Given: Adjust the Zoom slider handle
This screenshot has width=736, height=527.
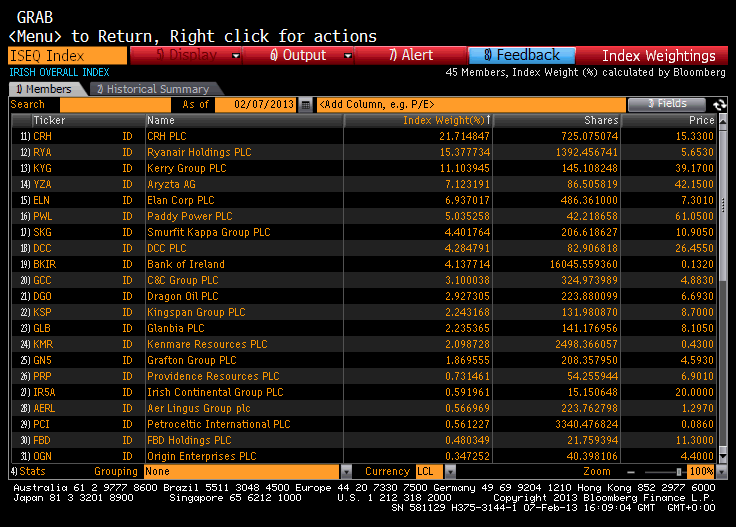Looking at the screenshot, I should pyautogui.click(x=679, y=472).
